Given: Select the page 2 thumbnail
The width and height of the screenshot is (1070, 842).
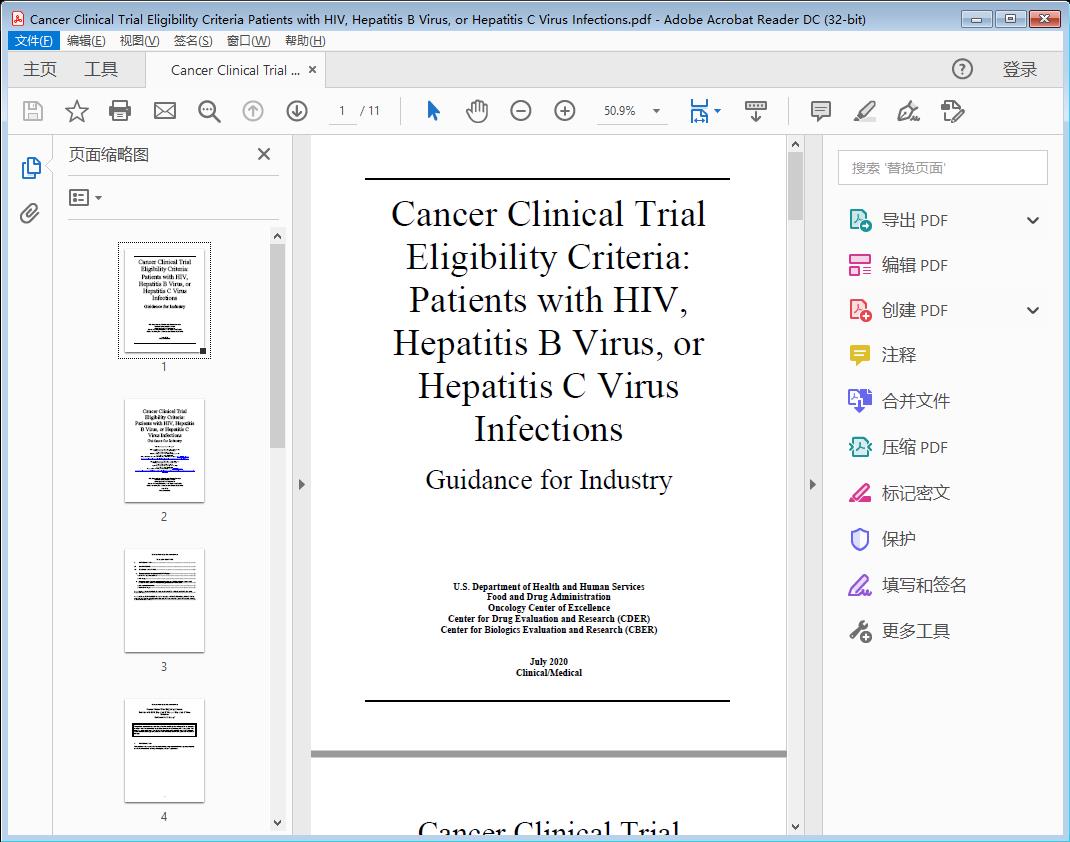Looking at the screenshot, I should [164, 450].
